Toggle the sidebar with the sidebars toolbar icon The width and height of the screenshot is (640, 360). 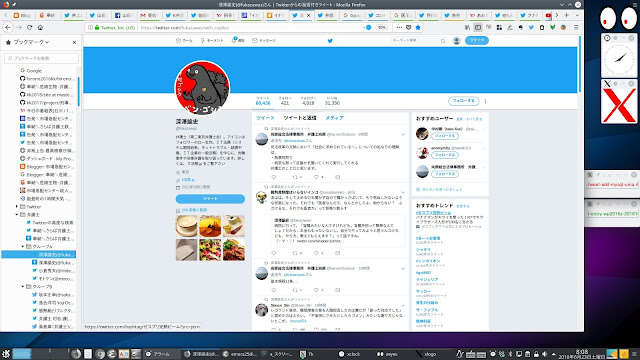(478, 27)
